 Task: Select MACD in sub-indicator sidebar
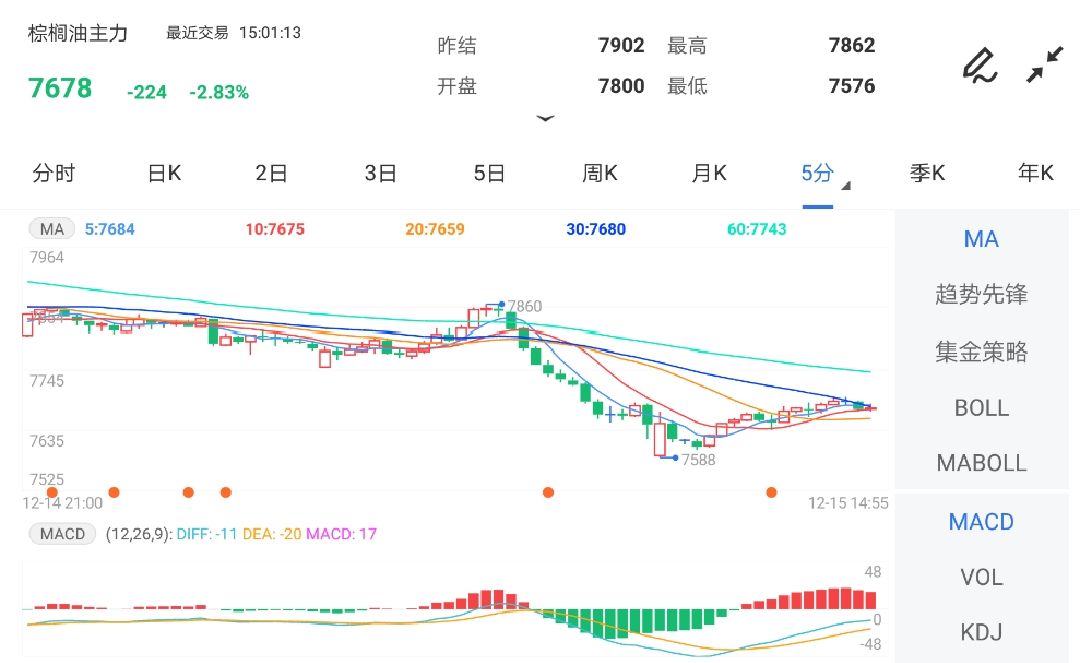pyautogui.click(x=981, y=522)
